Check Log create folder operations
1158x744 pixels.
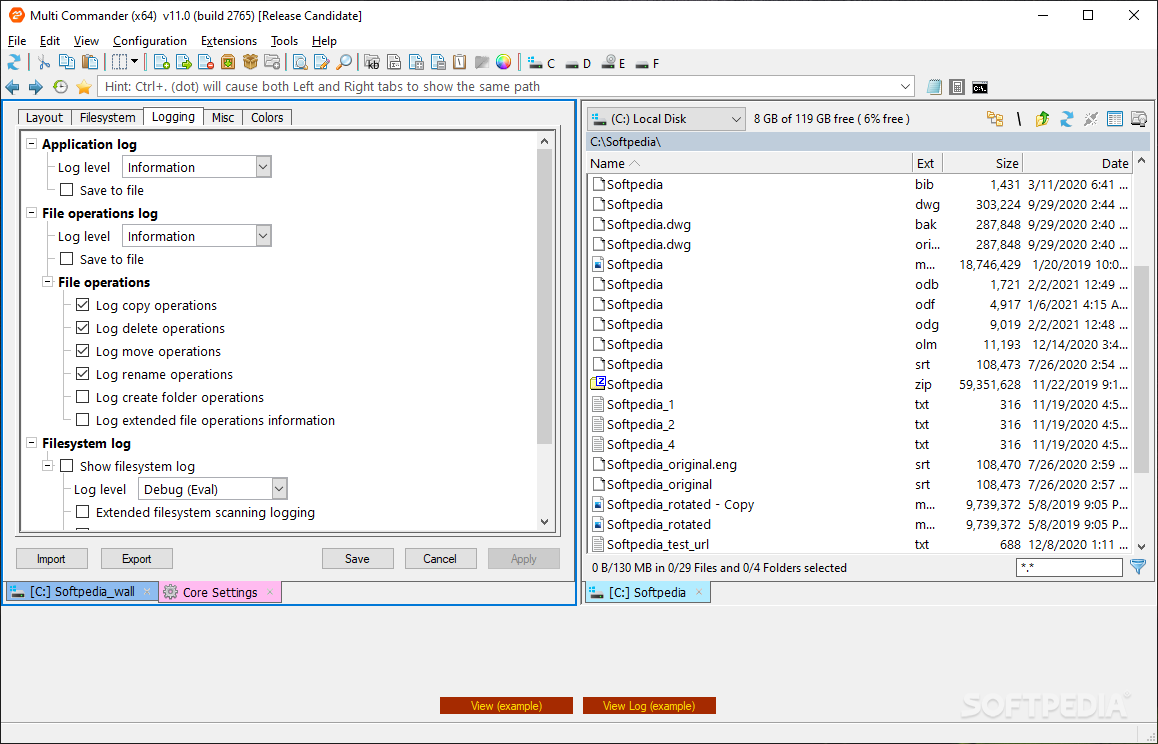83,397
